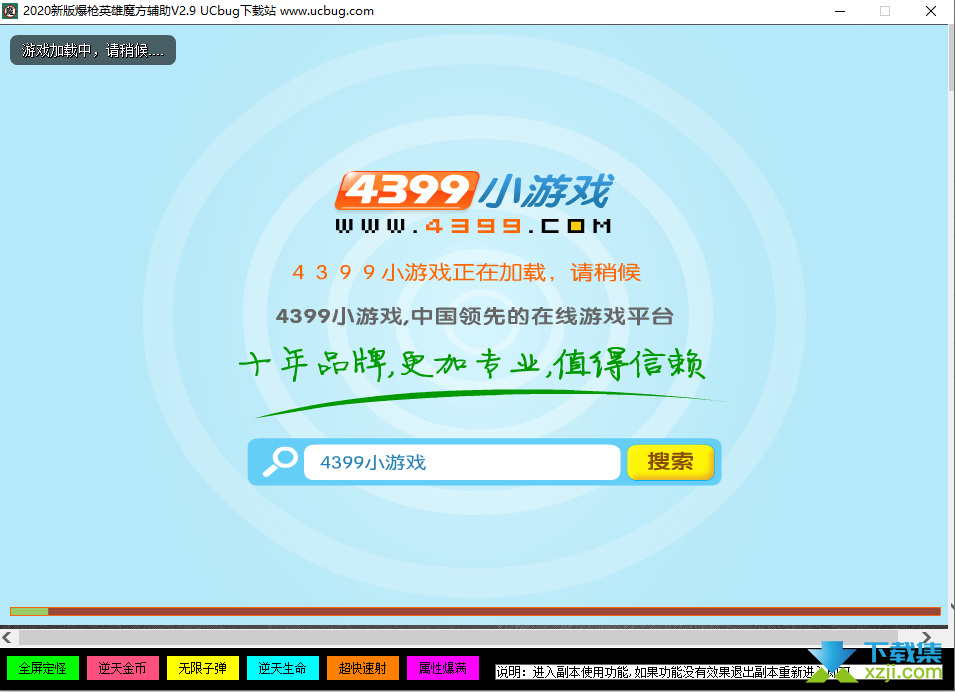955x692 pixels.
Task: Click the 4399小游戏 logo
Action: (474, 191)
